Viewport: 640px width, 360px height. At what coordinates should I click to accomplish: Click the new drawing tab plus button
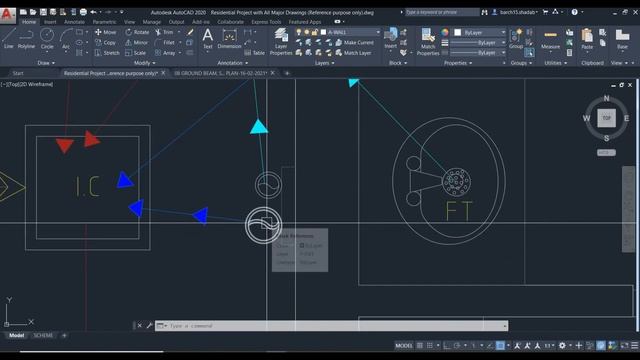coord(287,73)
